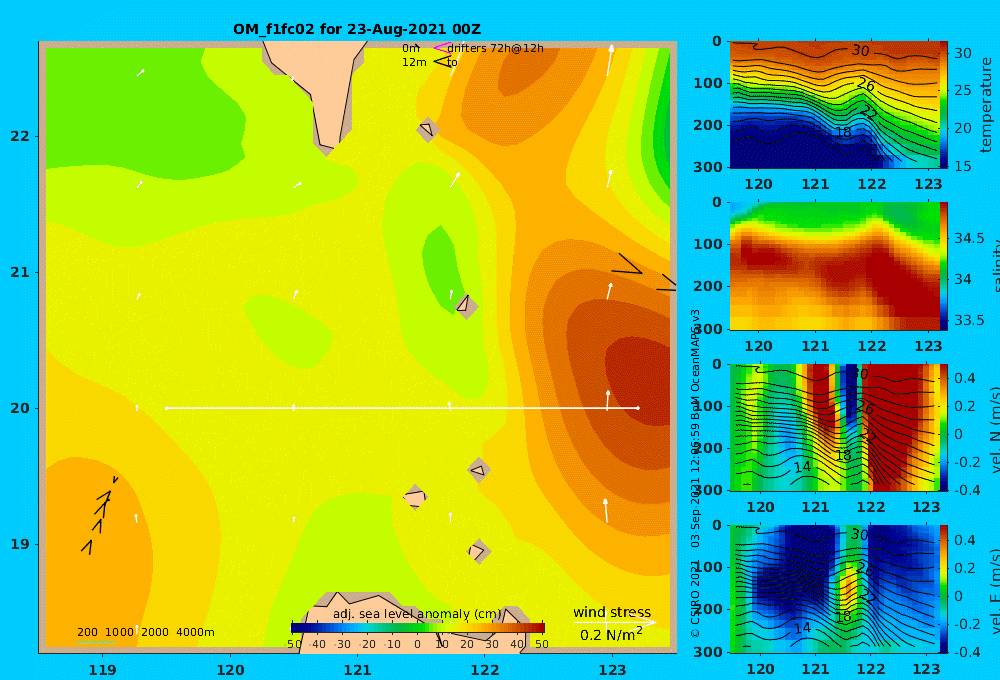Click the vel. N (m/s) color bar
The width and height of the screenshot is (1000, 680).
point(943,427)
